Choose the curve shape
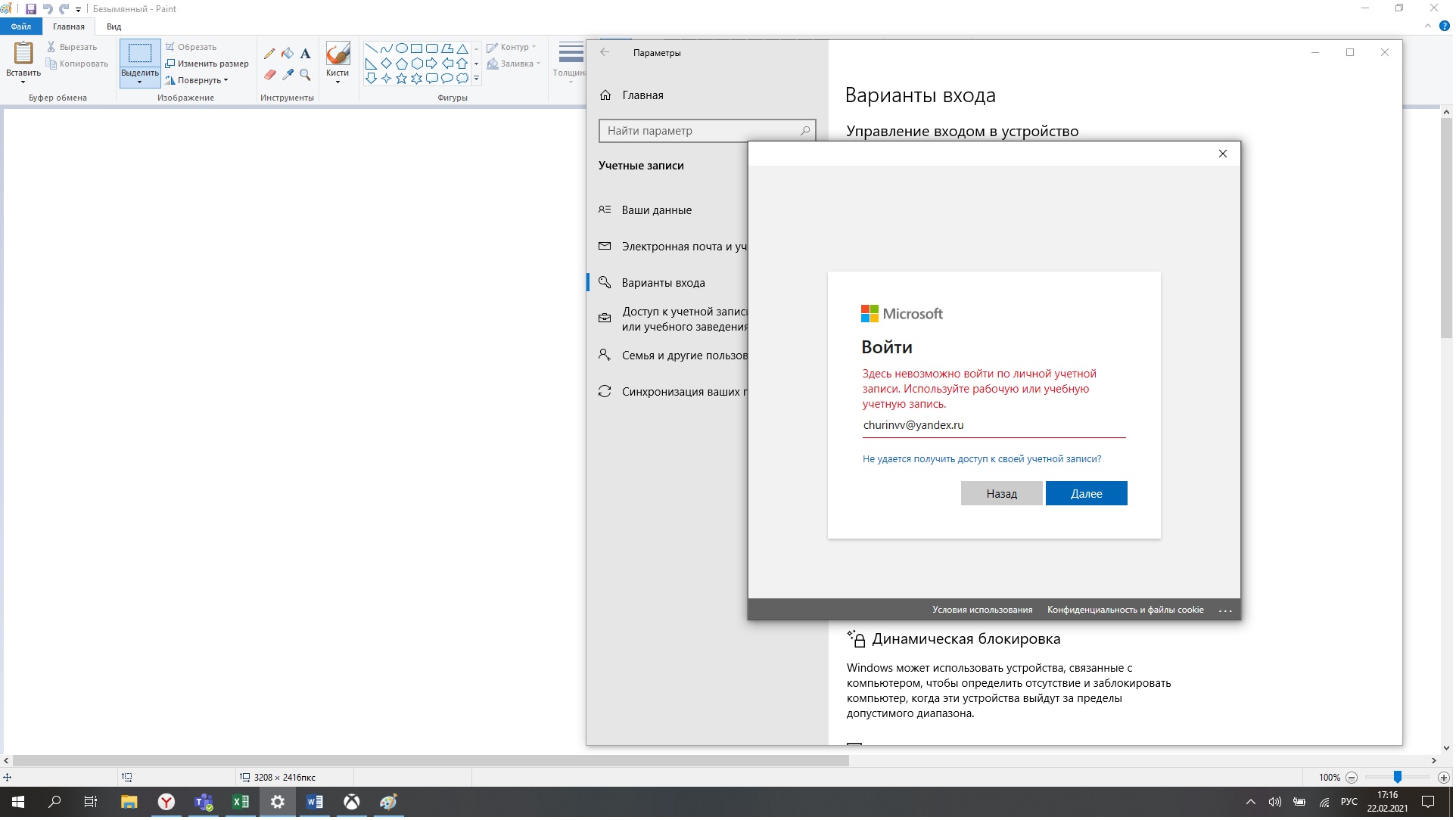The width and height of the screenshot is (1456, 820). 387,48
